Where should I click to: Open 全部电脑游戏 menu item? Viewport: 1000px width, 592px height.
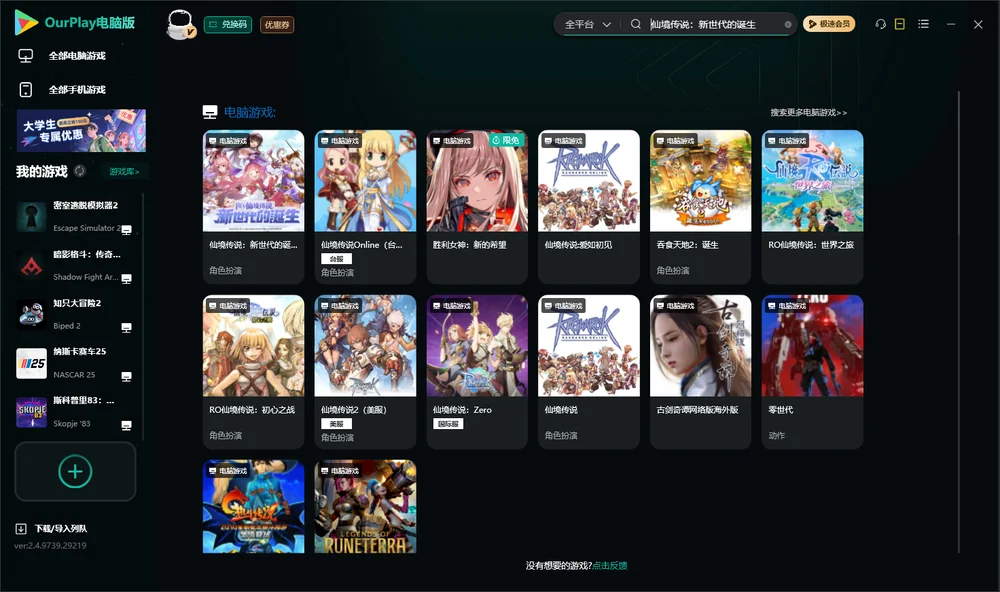tap(77, 56)
